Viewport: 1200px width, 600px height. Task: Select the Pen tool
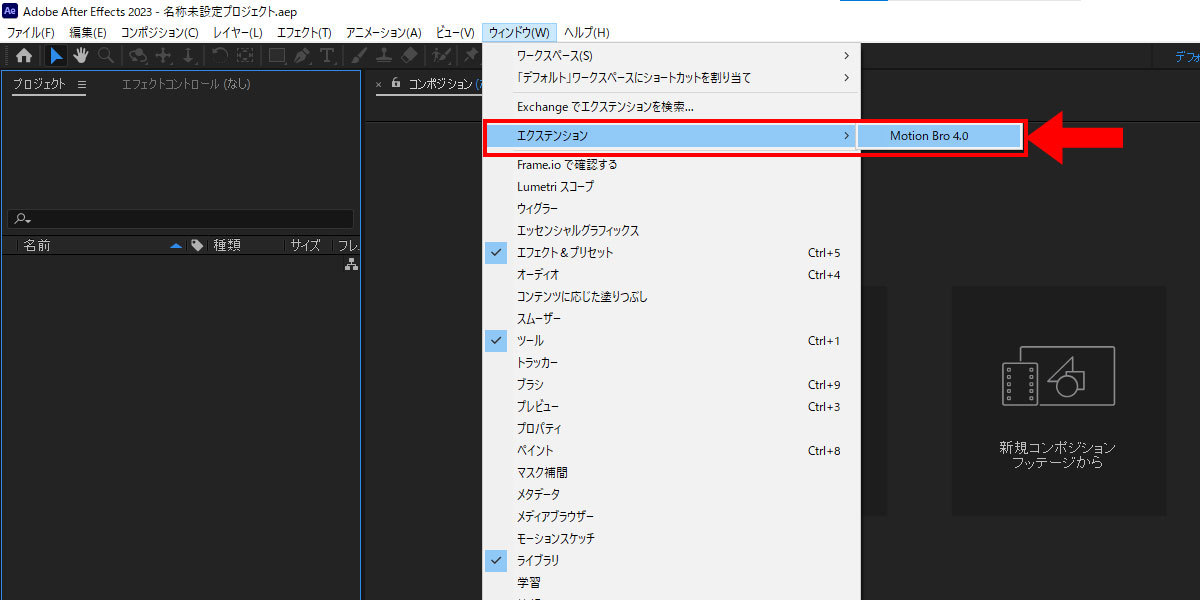click(x=301, y=56)
